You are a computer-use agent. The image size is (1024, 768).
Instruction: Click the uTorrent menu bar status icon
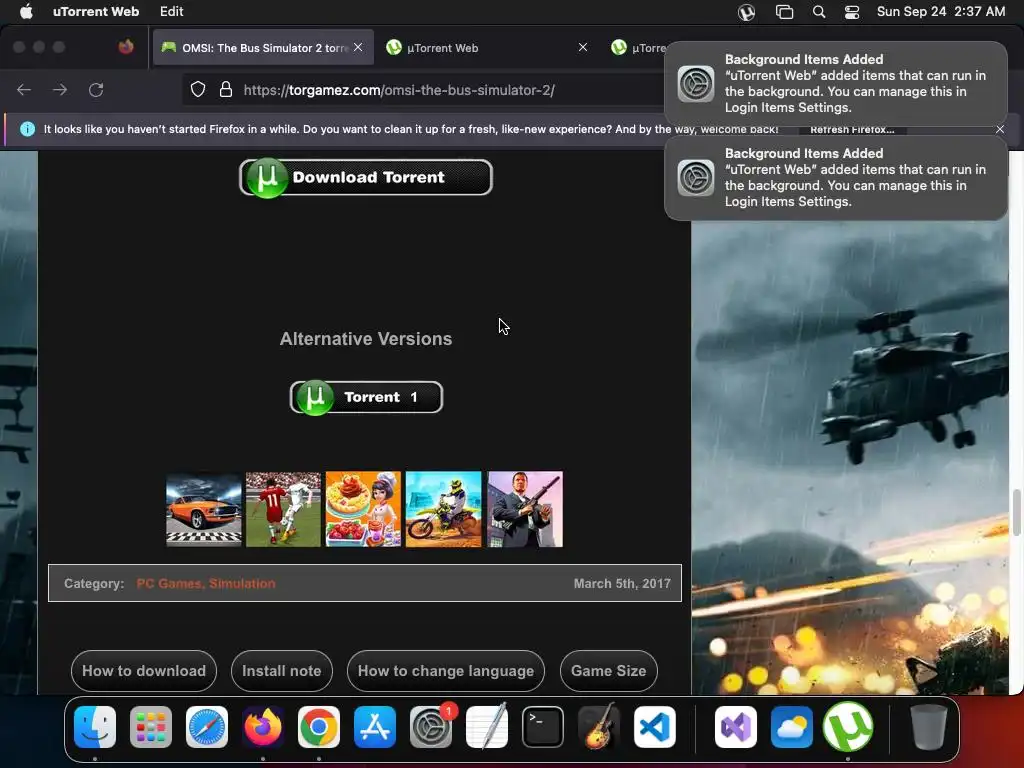[746, 12]
